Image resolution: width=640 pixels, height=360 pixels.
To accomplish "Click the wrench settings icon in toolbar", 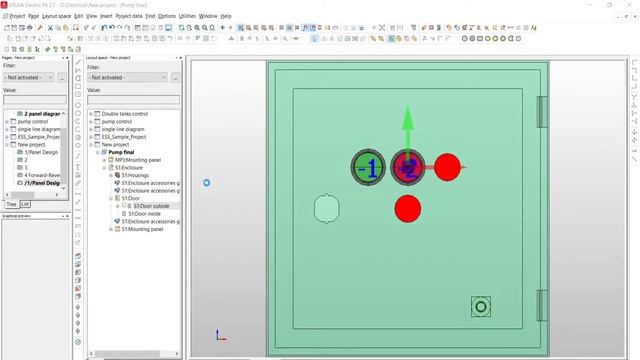I will 40,28.
